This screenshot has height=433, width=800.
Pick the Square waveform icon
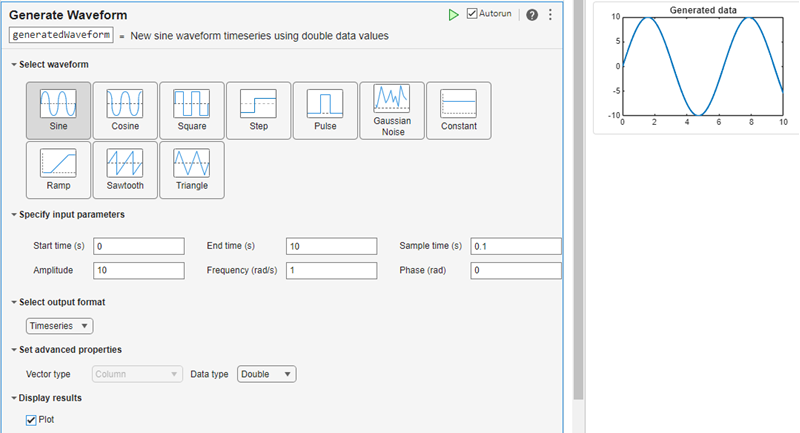point(191,109)
